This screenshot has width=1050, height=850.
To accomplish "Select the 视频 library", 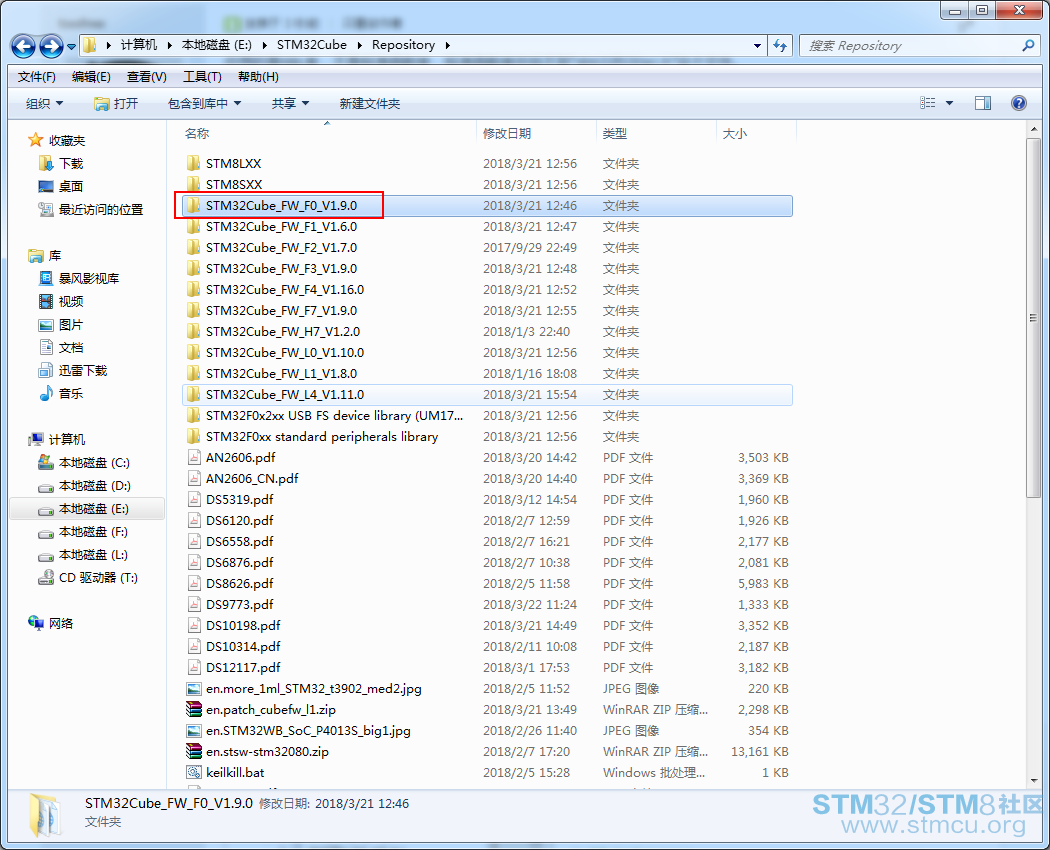I will [x=71, y=301].
